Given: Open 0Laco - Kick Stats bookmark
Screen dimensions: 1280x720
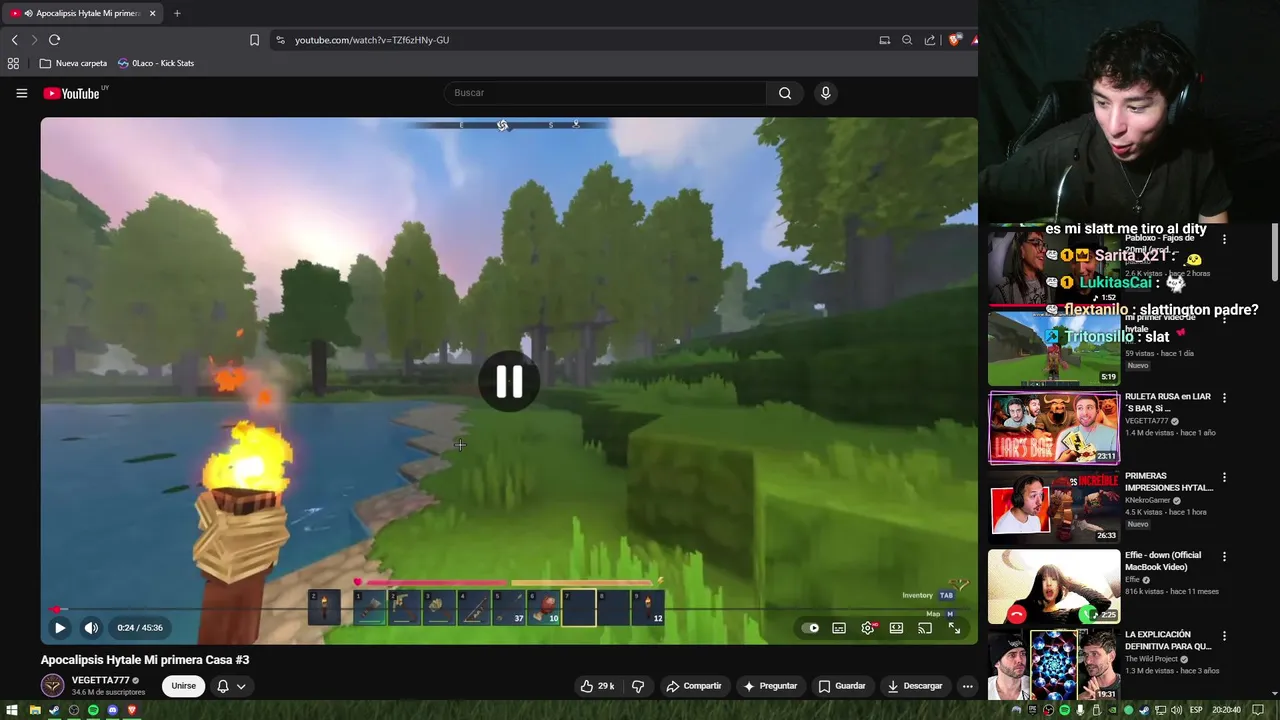Looking at the screenshot, I should (156, 63).
